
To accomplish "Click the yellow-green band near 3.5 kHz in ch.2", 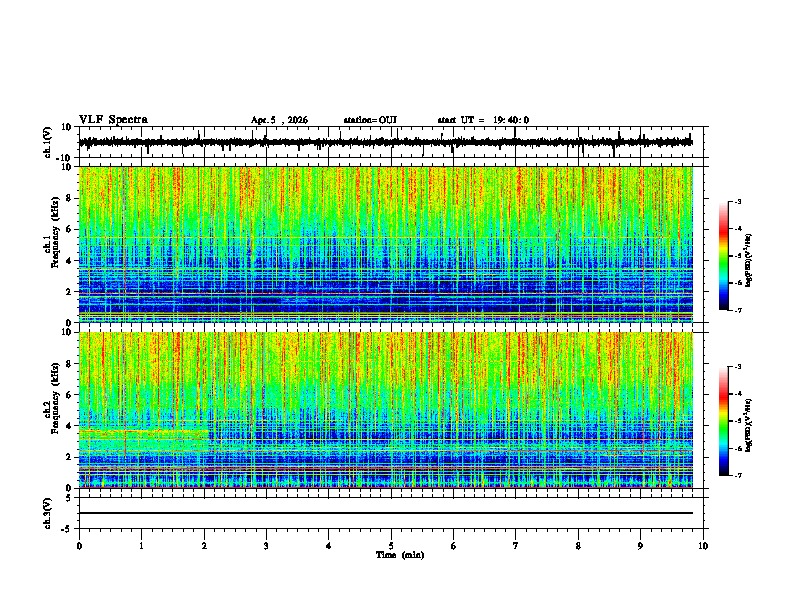I will 144,433.
